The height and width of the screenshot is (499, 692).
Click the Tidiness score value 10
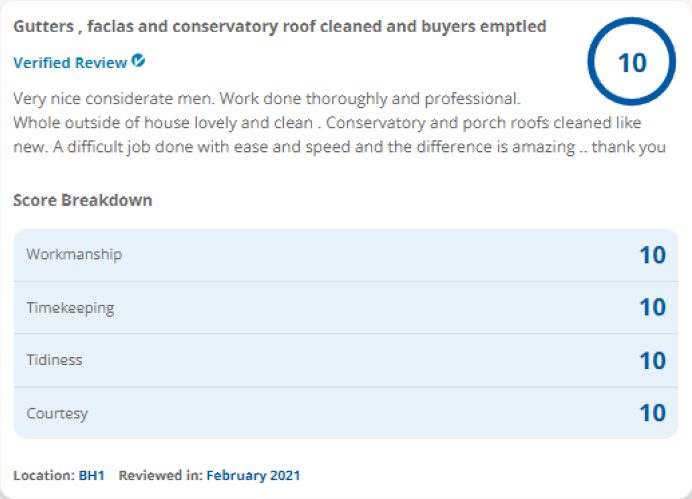click(x=653, y=360)
